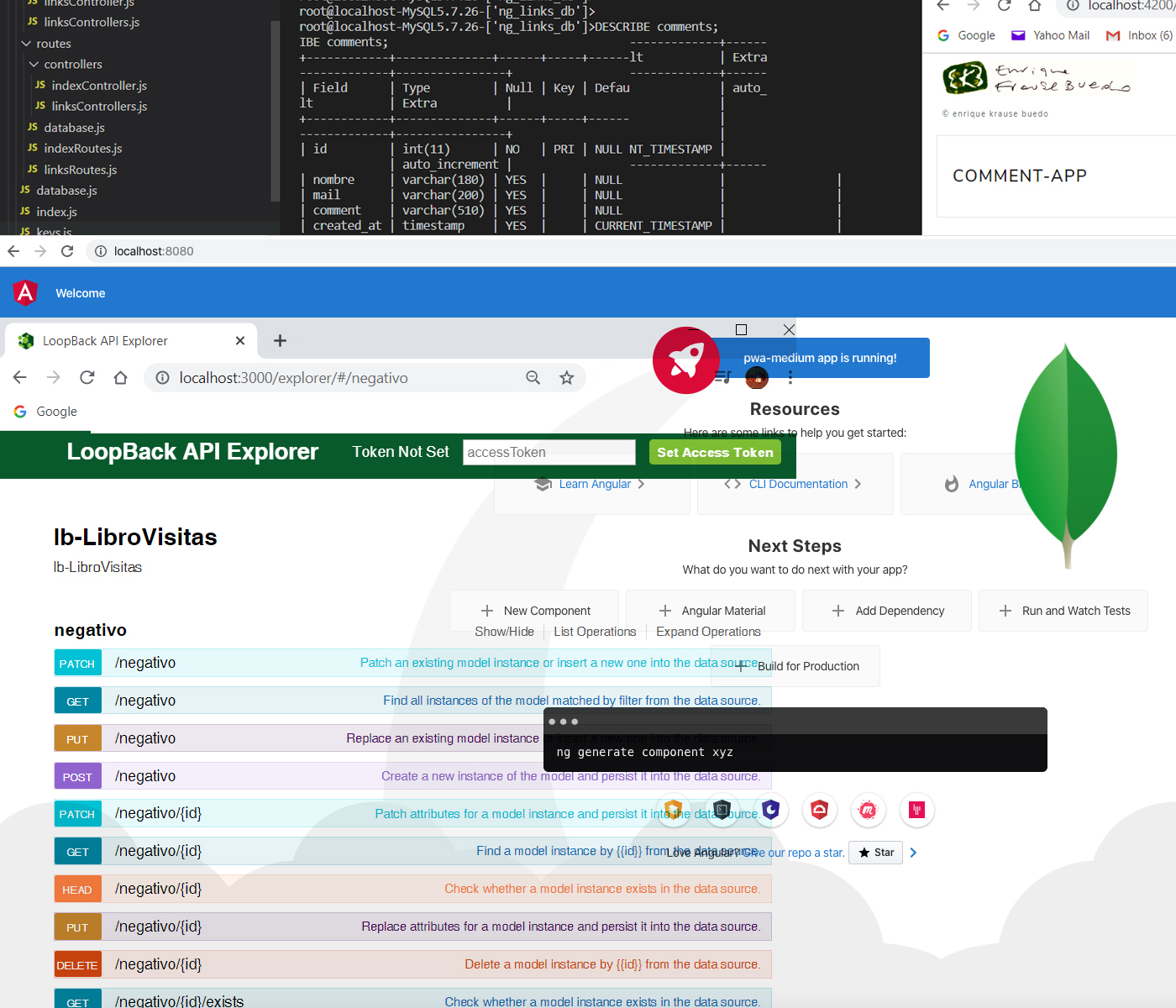The height and width of the screenshot is (1008, 1176).
Task: Click Welcome in the Angular toolbar
Action: (x=81, y=293)
